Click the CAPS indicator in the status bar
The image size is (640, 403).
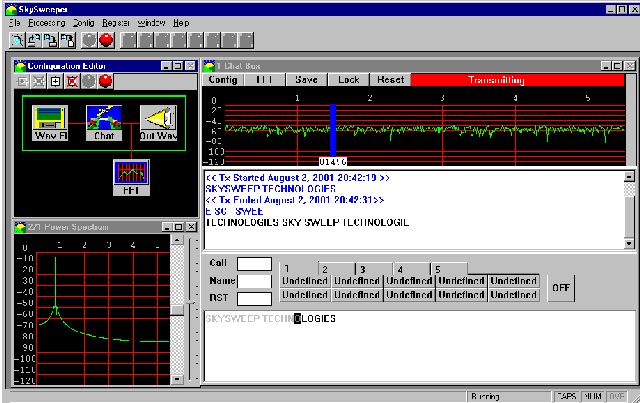[x=567, y=396]
